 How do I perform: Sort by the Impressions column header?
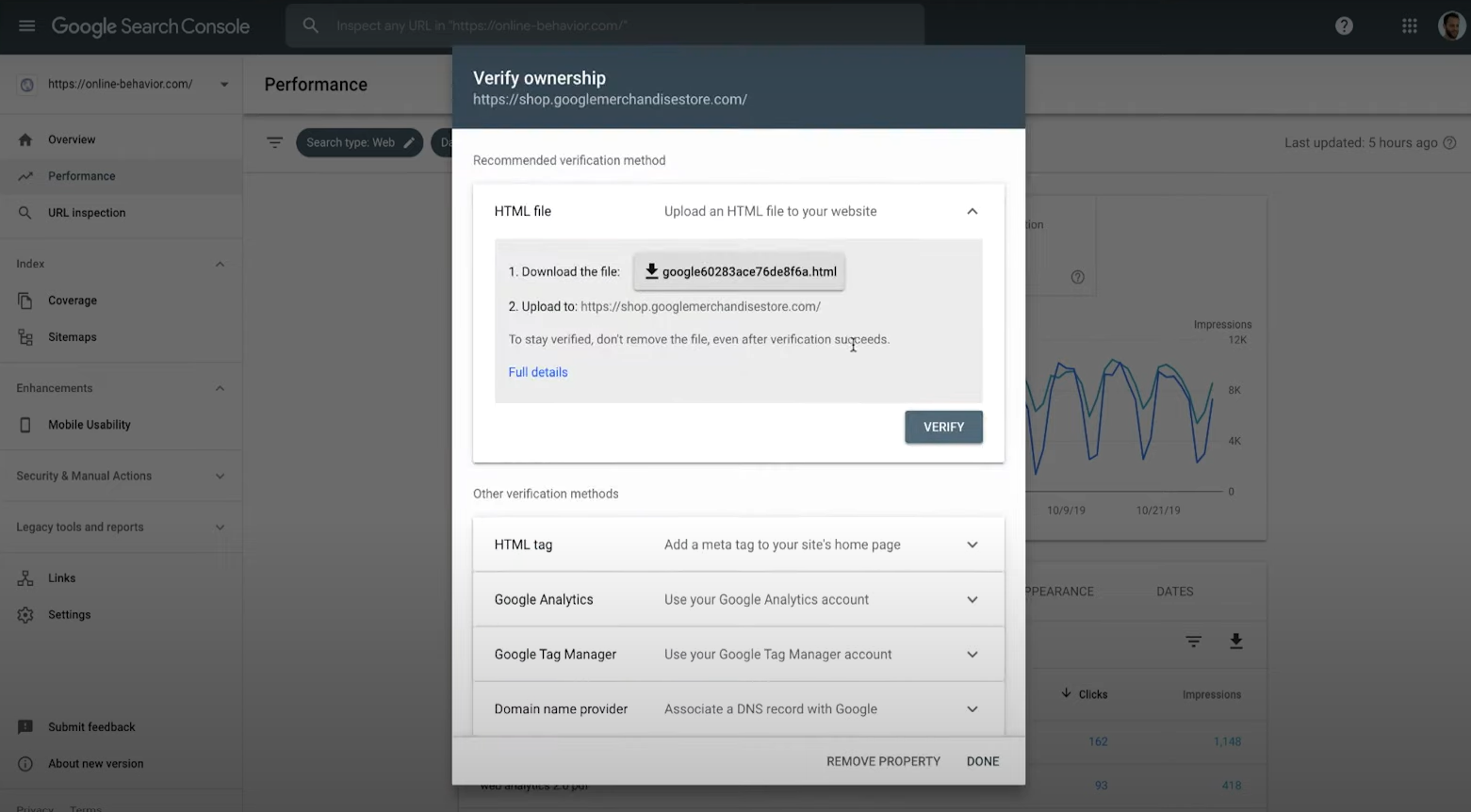1212,694
